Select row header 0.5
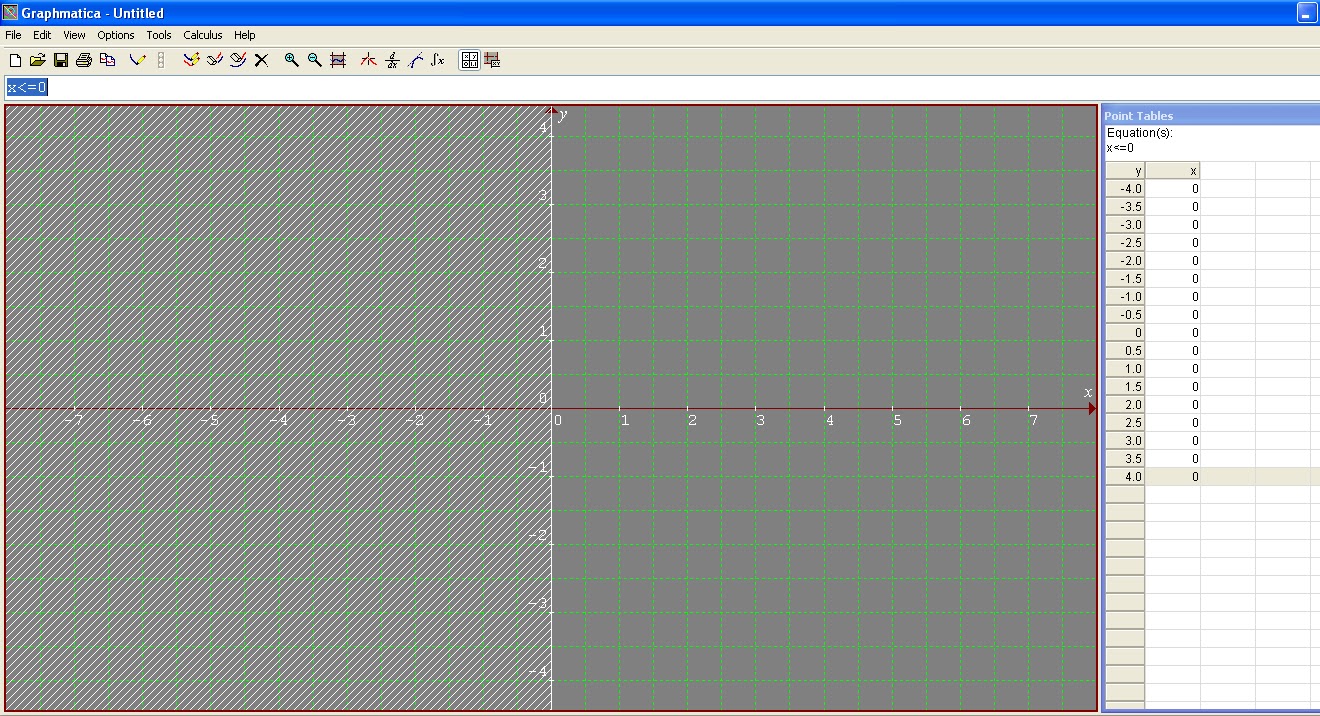 (x=1125, y=351)
